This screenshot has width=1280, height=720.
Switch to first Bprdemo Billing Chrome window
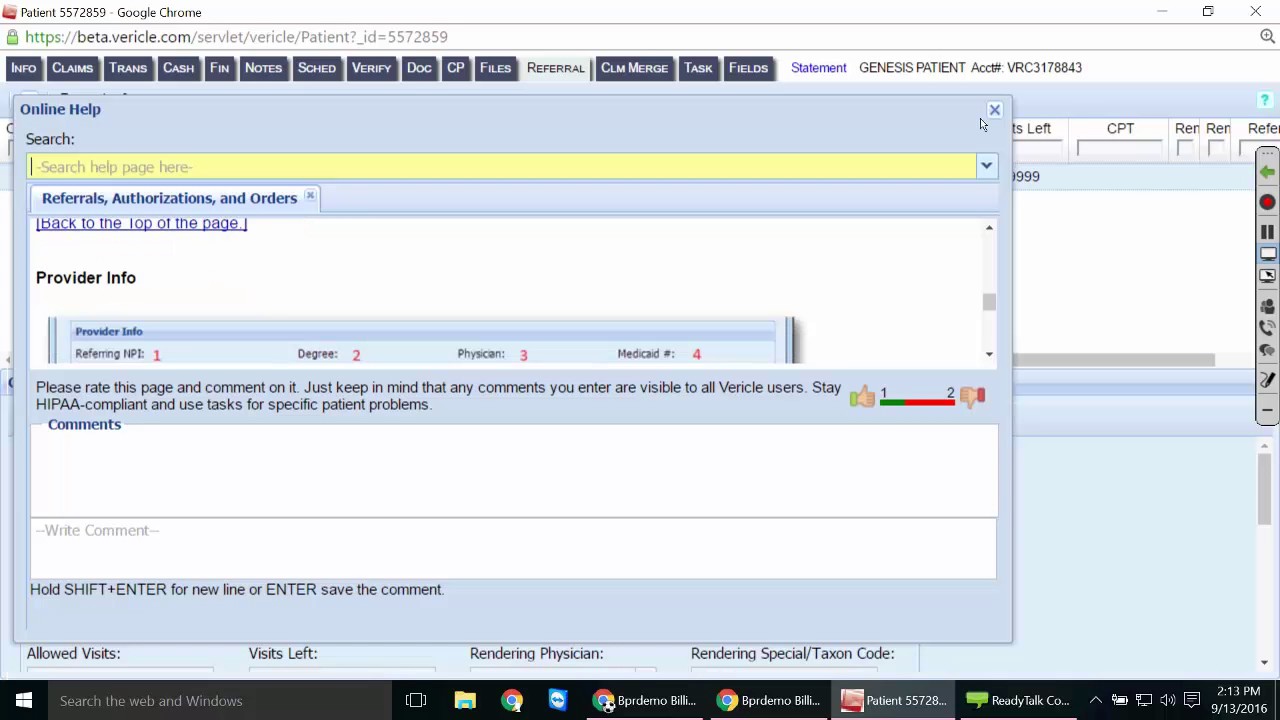click(x=645, y=701)
